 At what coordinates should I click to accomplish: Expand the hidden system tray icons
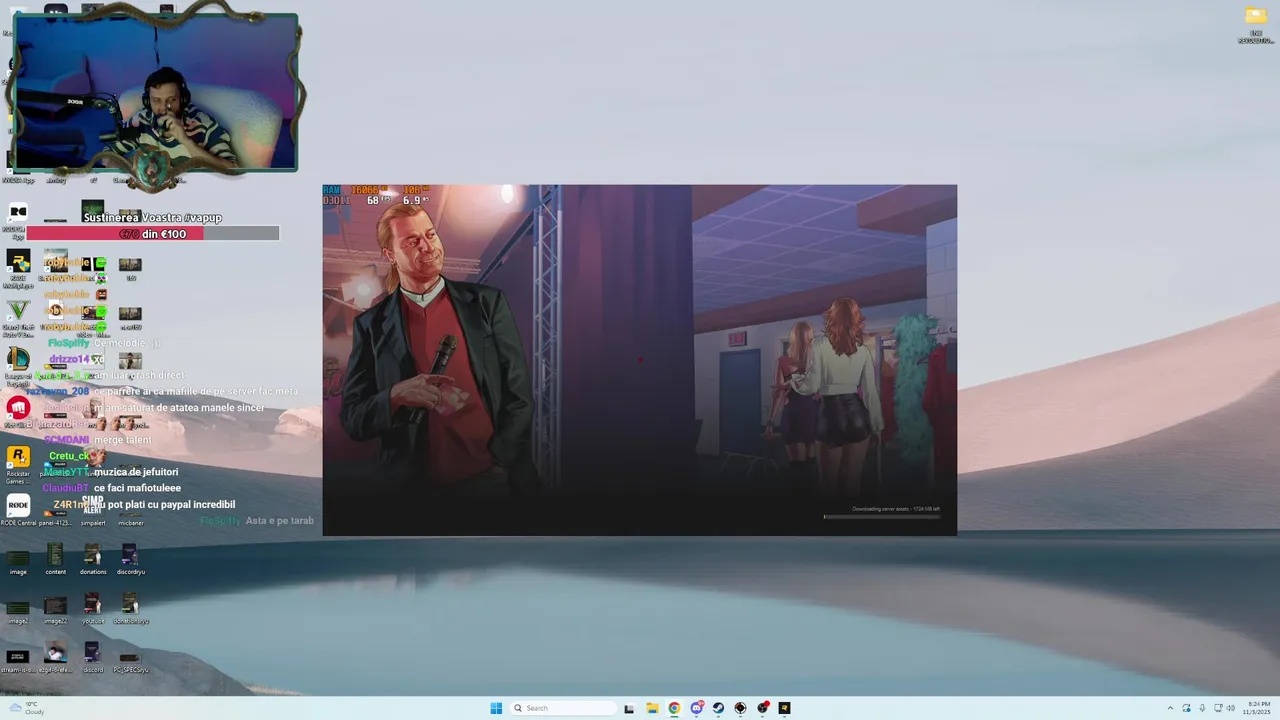click(x=1170, y=708)
